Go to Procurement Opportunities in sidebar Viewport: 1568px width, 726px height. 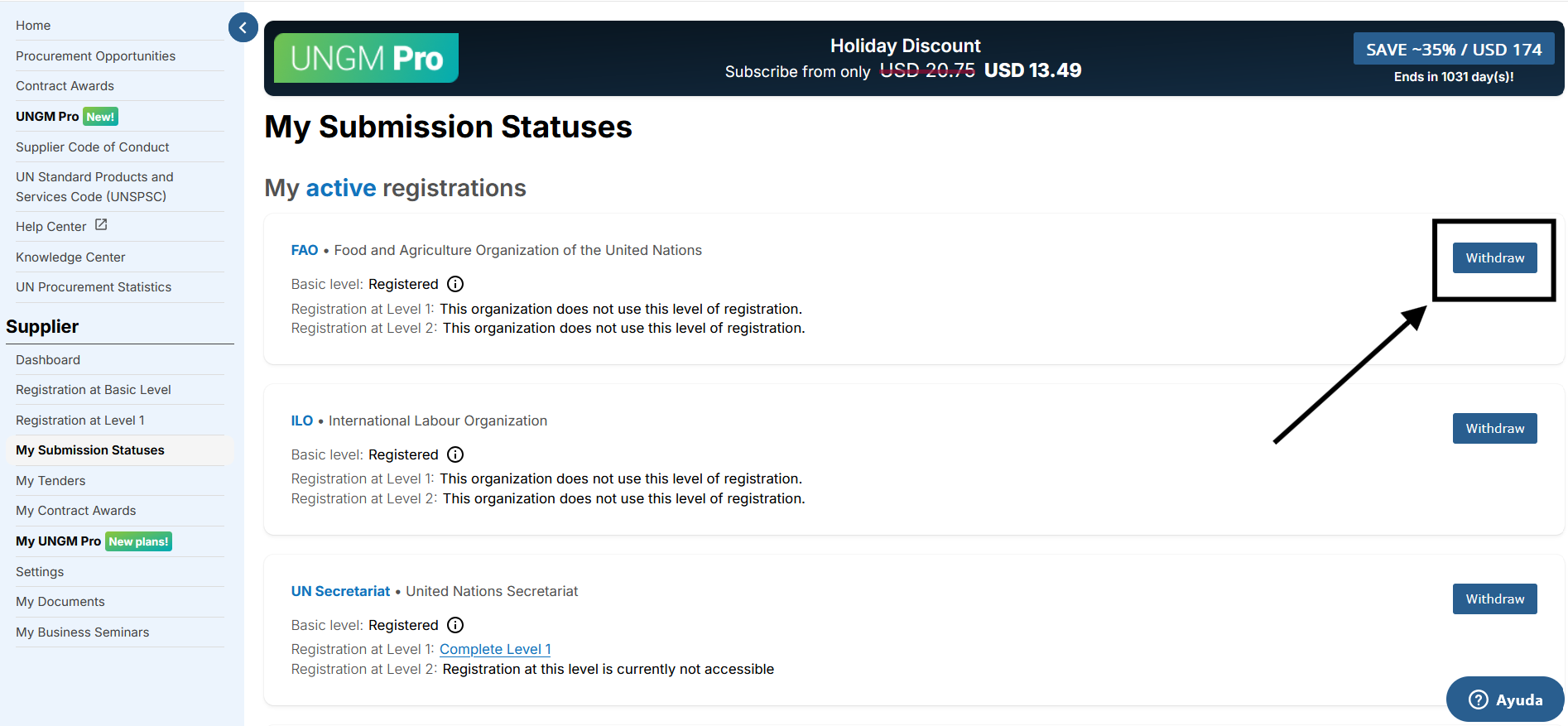[x=95, y=56]
